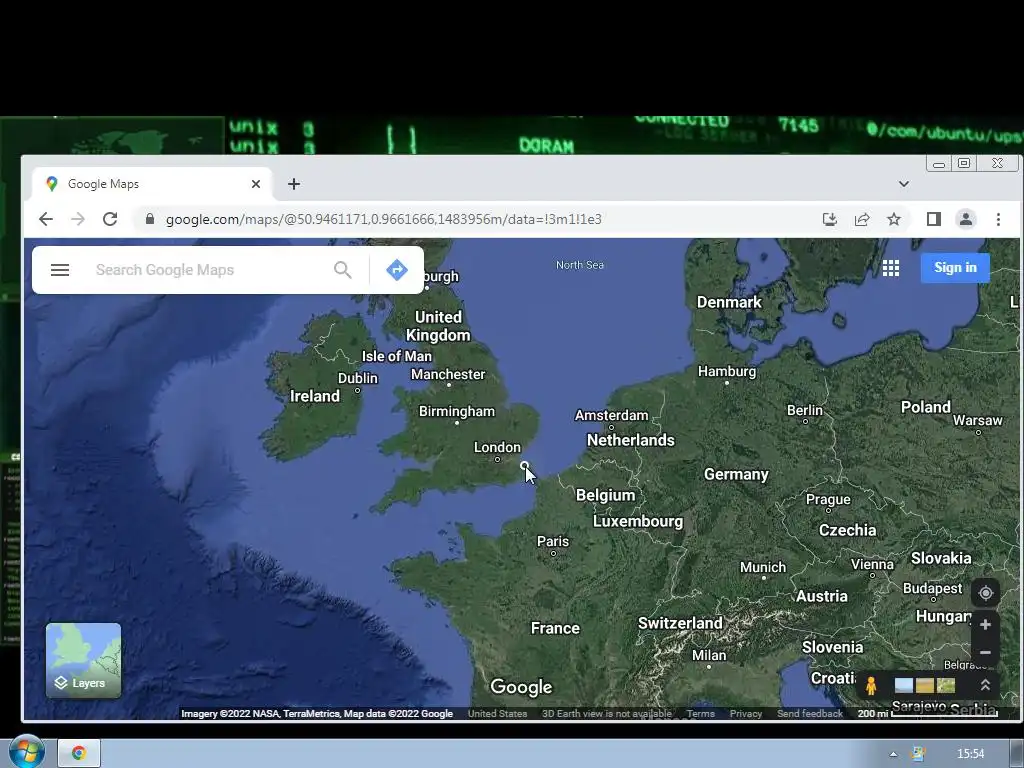Click the Vienna label
This screenshot has width=1024, height=768.
pyautogui.click(x=872, y=565)
